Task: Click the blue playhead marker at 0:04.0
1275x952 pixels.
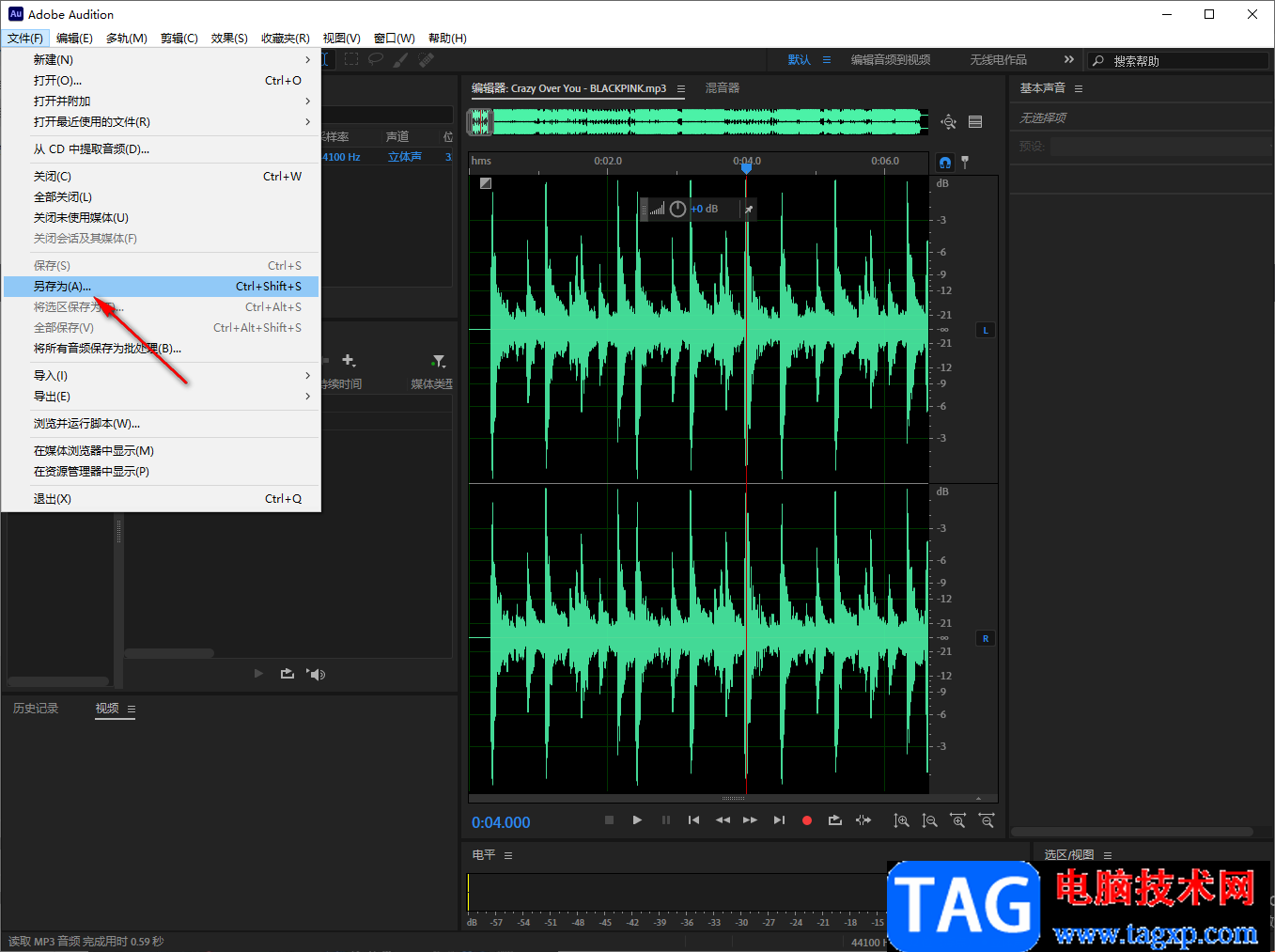Action: (x=746, y=167)
